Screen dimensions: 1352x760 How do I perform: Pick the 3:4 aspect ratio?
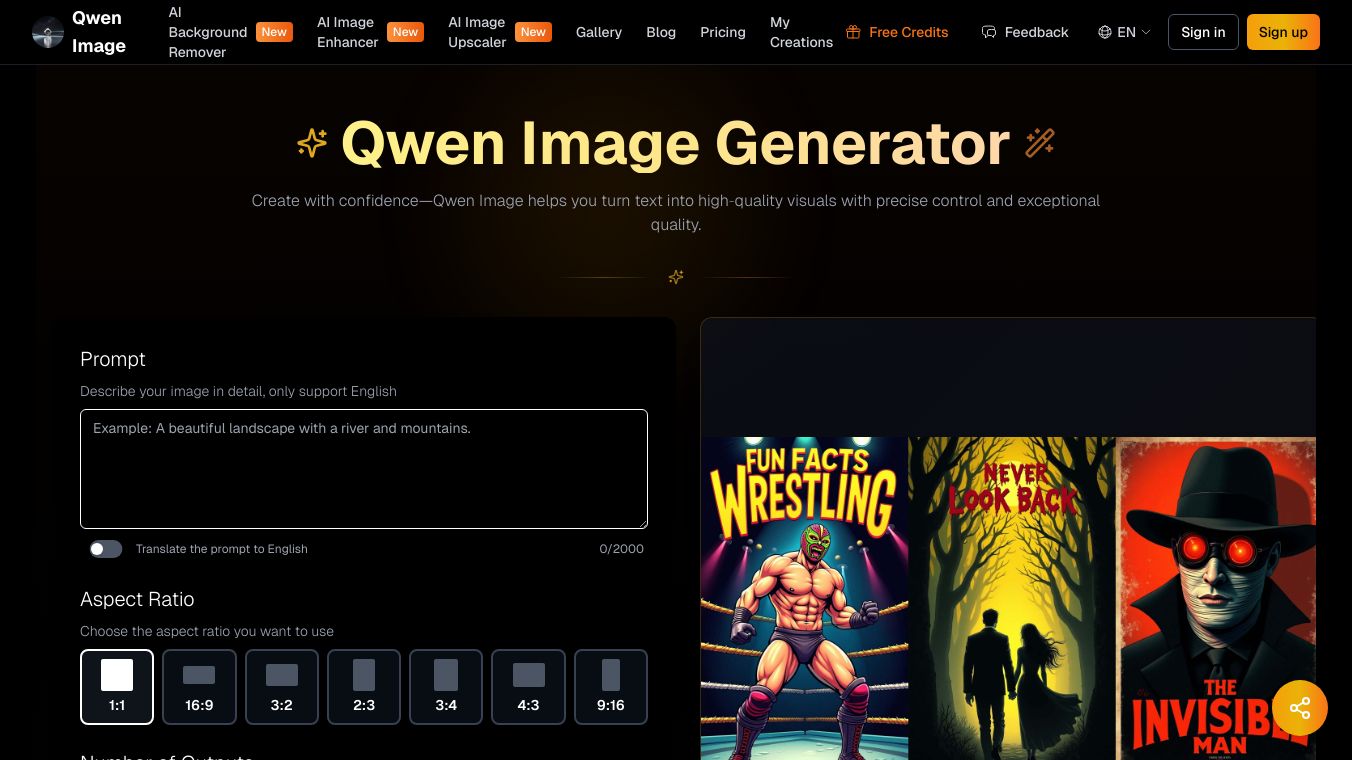pyautogui.click(x=446, y=687)
